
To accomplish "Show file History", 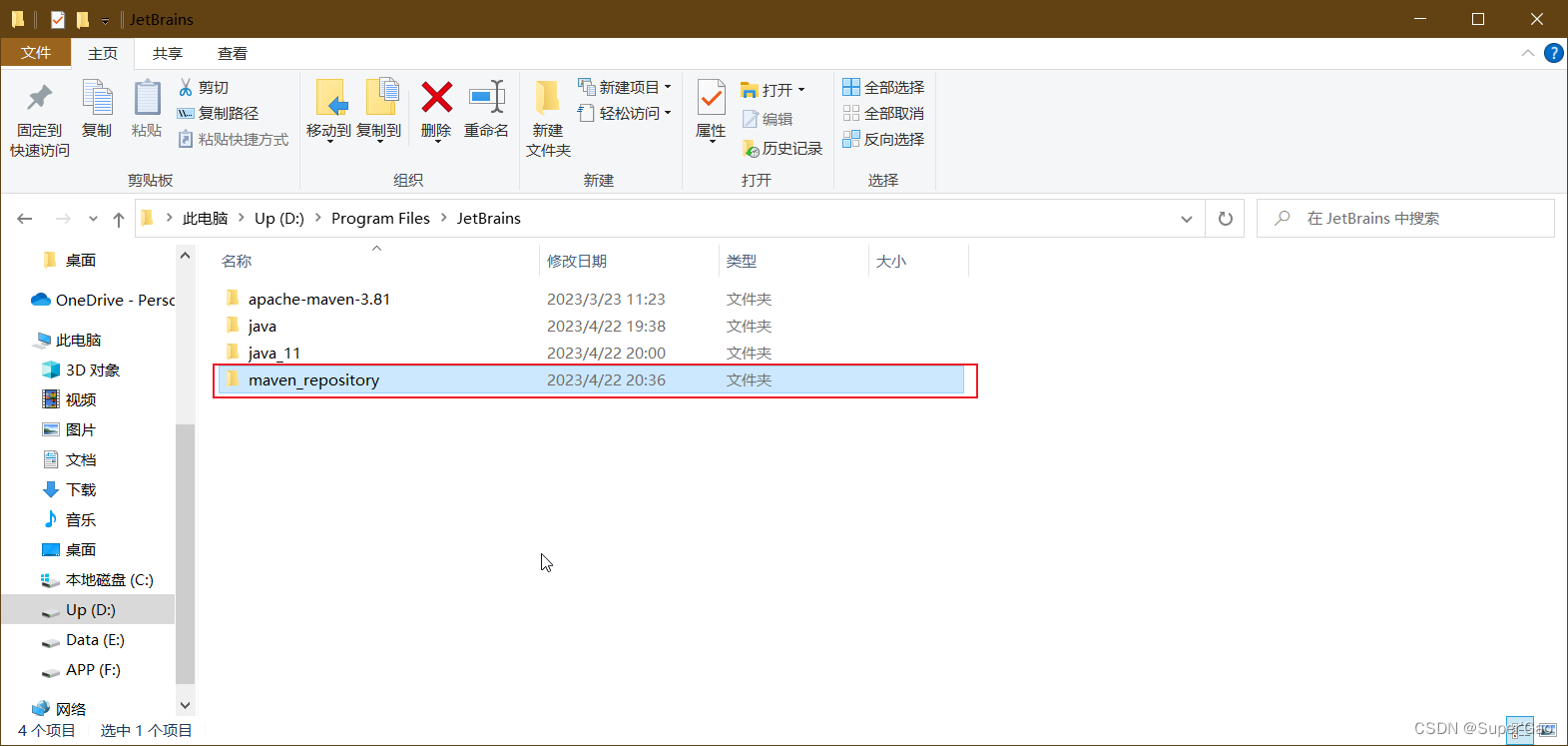I will 783,149.
